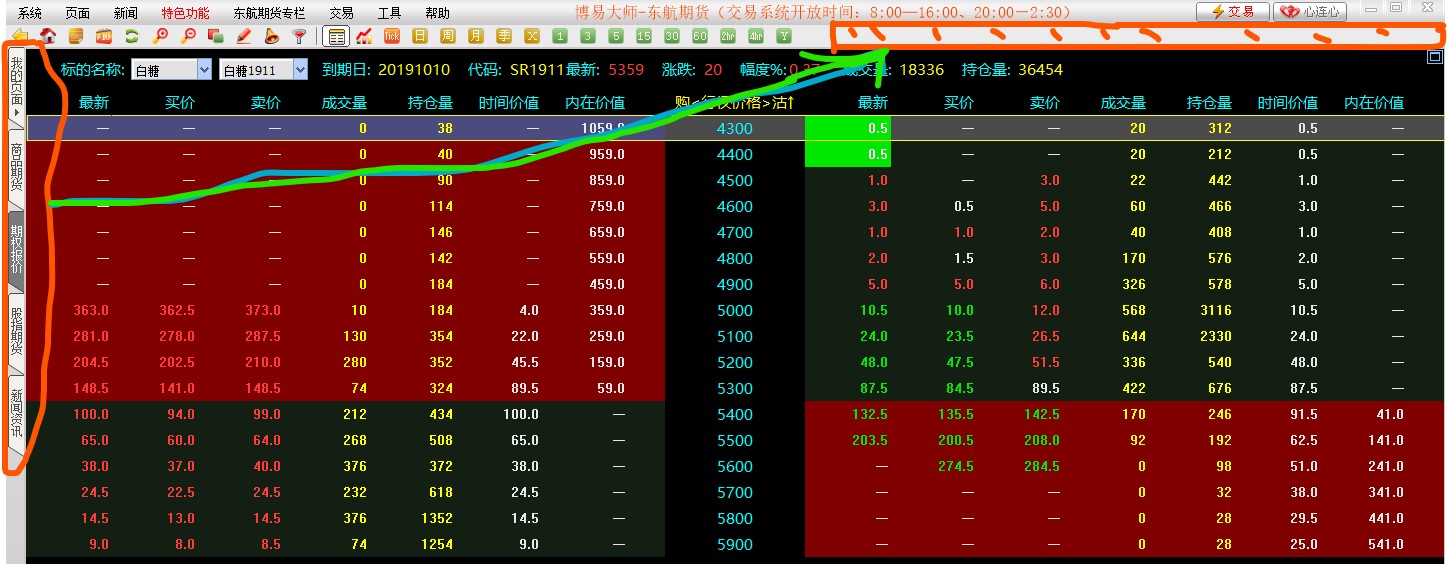
Task: Click the Home icon in toolbar
Action: coord(47,36)
